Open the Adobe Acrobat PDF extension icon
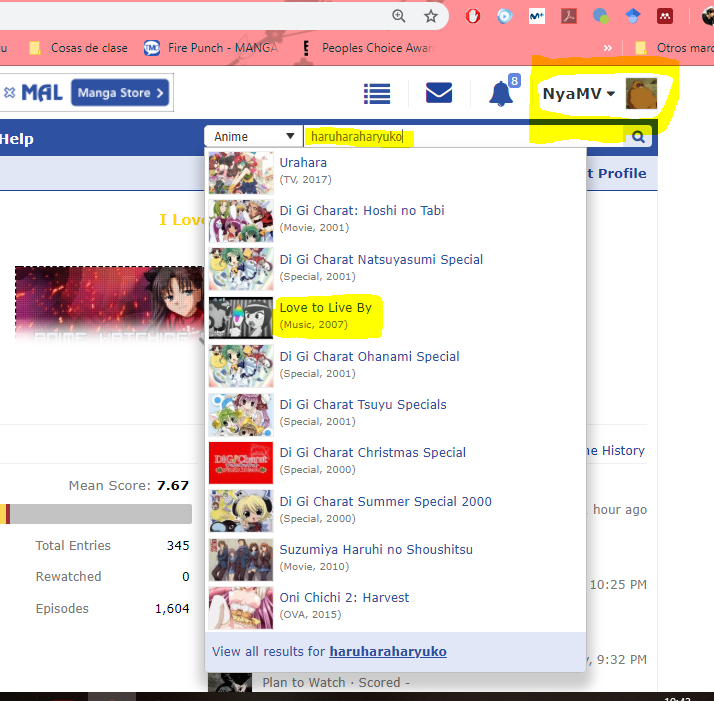Image resolution: width=714 pixels, height=701 pixels. [568, 16]
